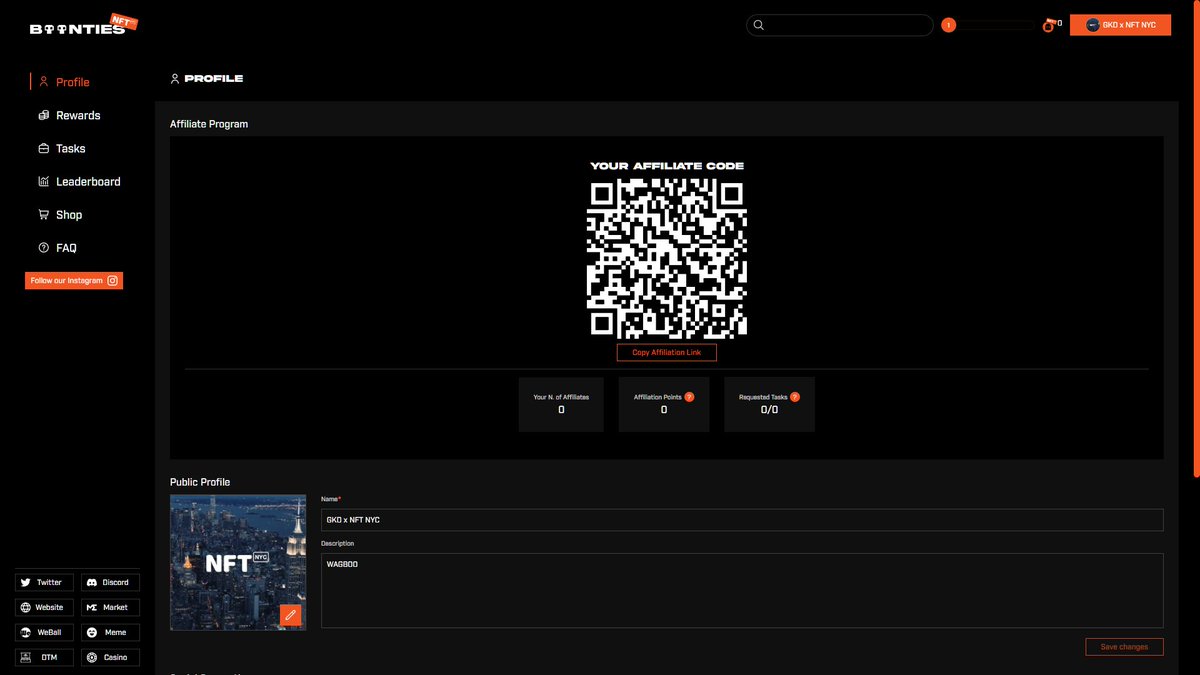The height and width of the screenshot is (675, 1200).
Task: Click the Bounties NFT logo
Action: click(x=83, y=25)
